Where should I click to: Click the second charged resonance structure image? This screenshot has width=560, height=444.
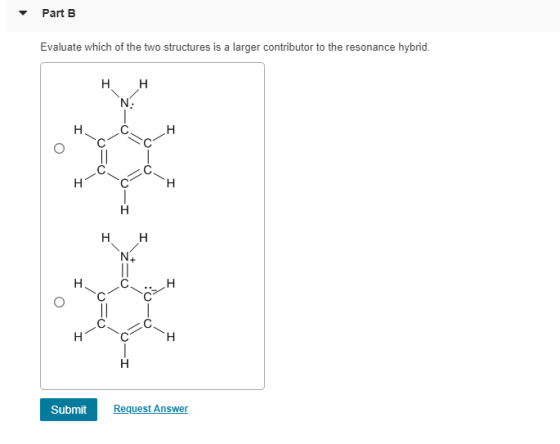click(124, 300)
